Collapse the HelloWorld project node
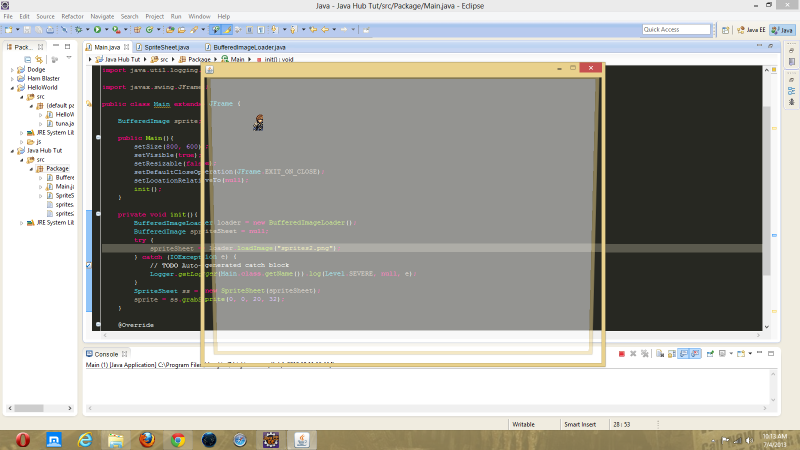Viewport: 800px width, 450px height. [12, 88]
